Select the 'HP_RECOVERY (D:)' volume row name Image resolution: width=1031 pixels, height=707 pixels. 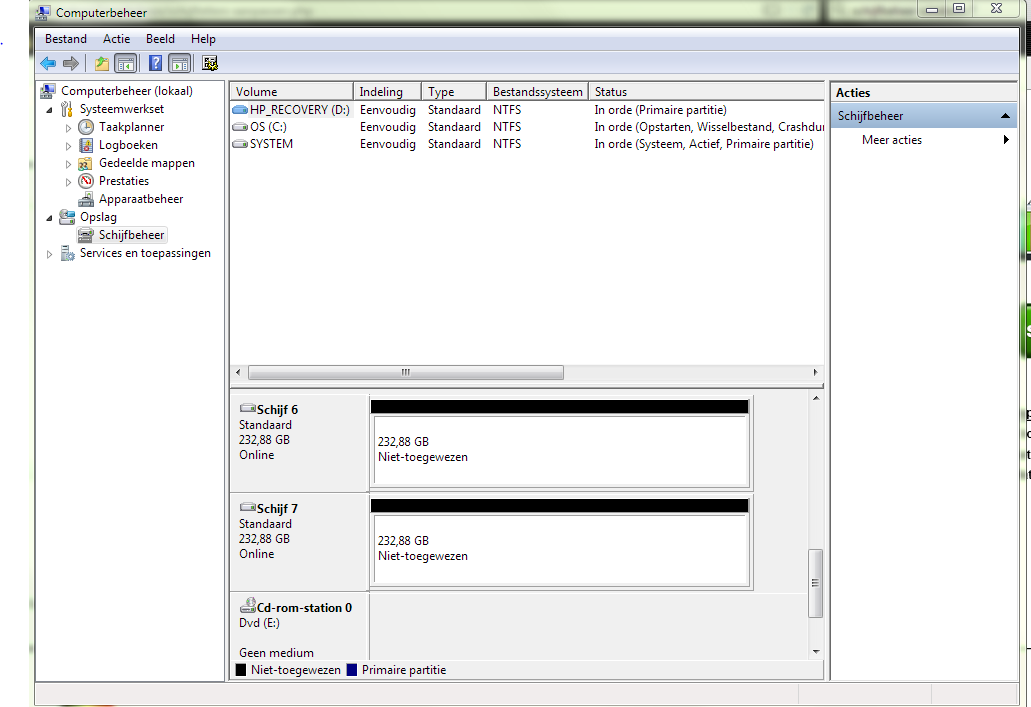pos(299,110)
